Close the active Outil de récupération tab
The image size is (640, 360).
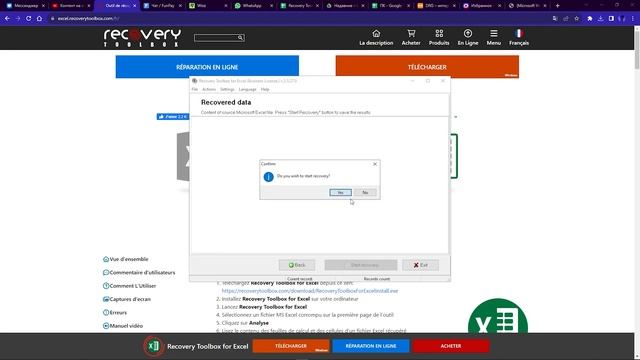point(135,6)
